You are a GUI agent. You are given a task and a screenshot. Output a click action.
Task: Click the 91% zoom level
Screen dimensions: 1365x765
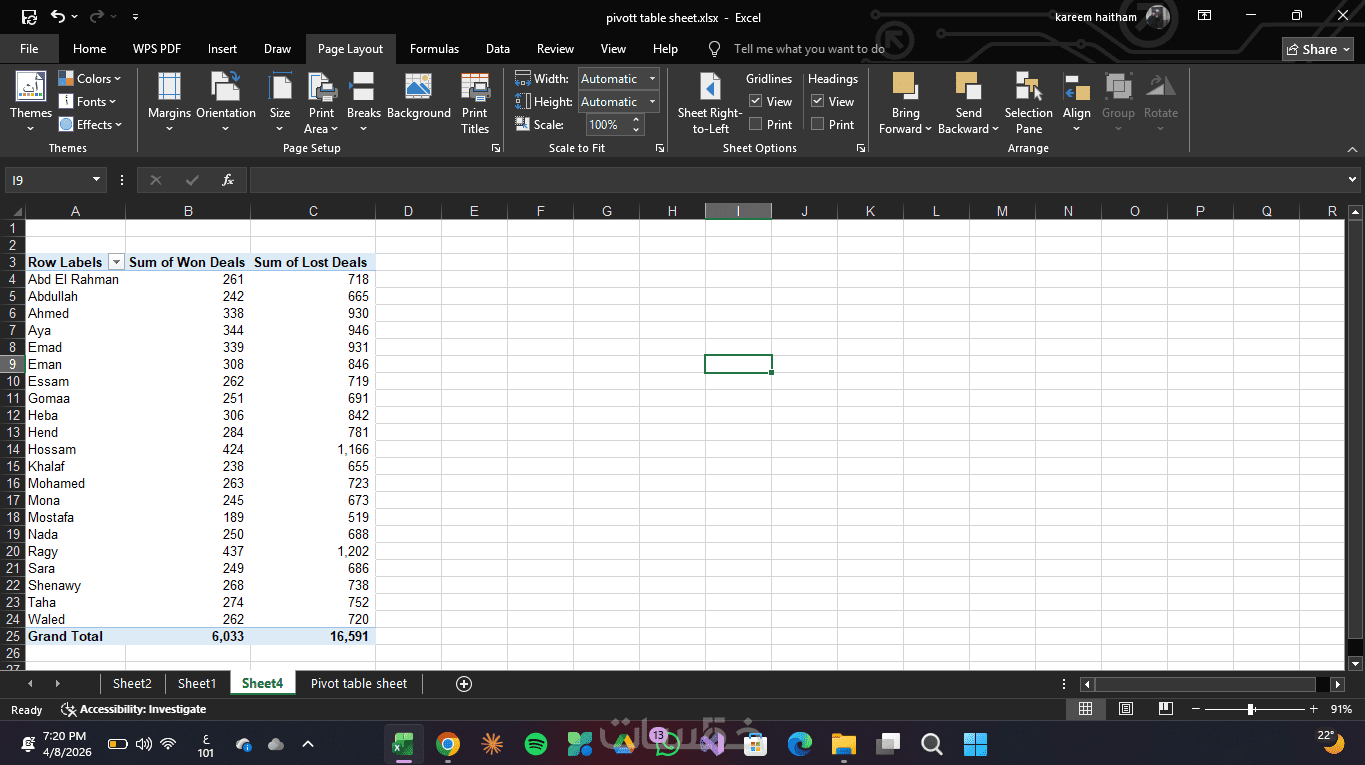tap(1341, 709)
